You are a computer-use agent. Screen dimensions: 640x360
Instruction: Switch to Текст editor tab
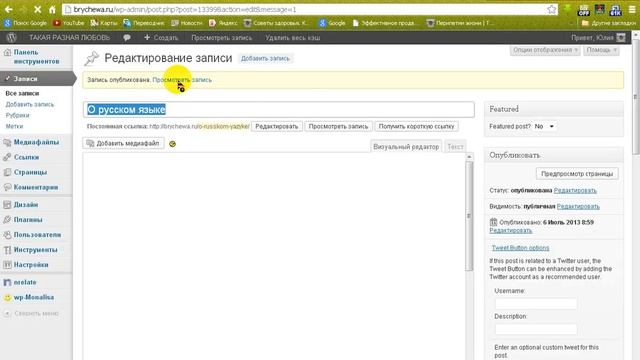455,147
